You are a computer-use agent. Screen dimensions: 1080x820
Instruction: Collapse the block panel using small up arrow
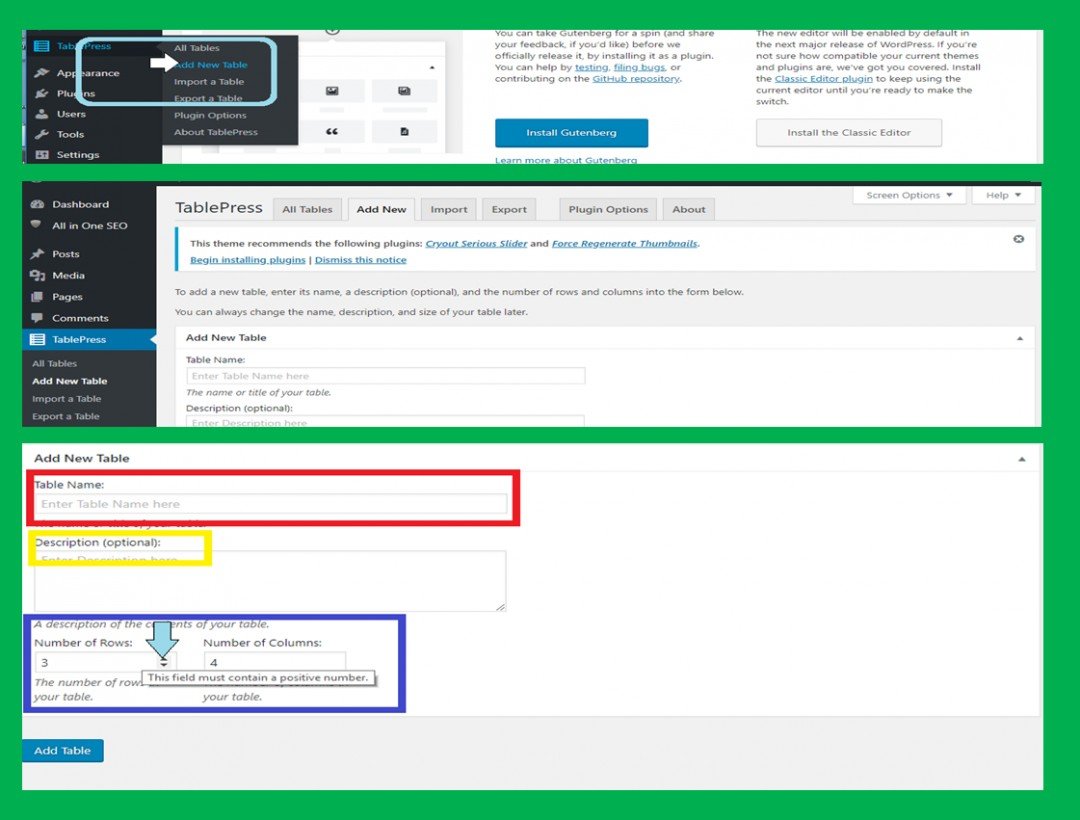[x=432, y=67]
